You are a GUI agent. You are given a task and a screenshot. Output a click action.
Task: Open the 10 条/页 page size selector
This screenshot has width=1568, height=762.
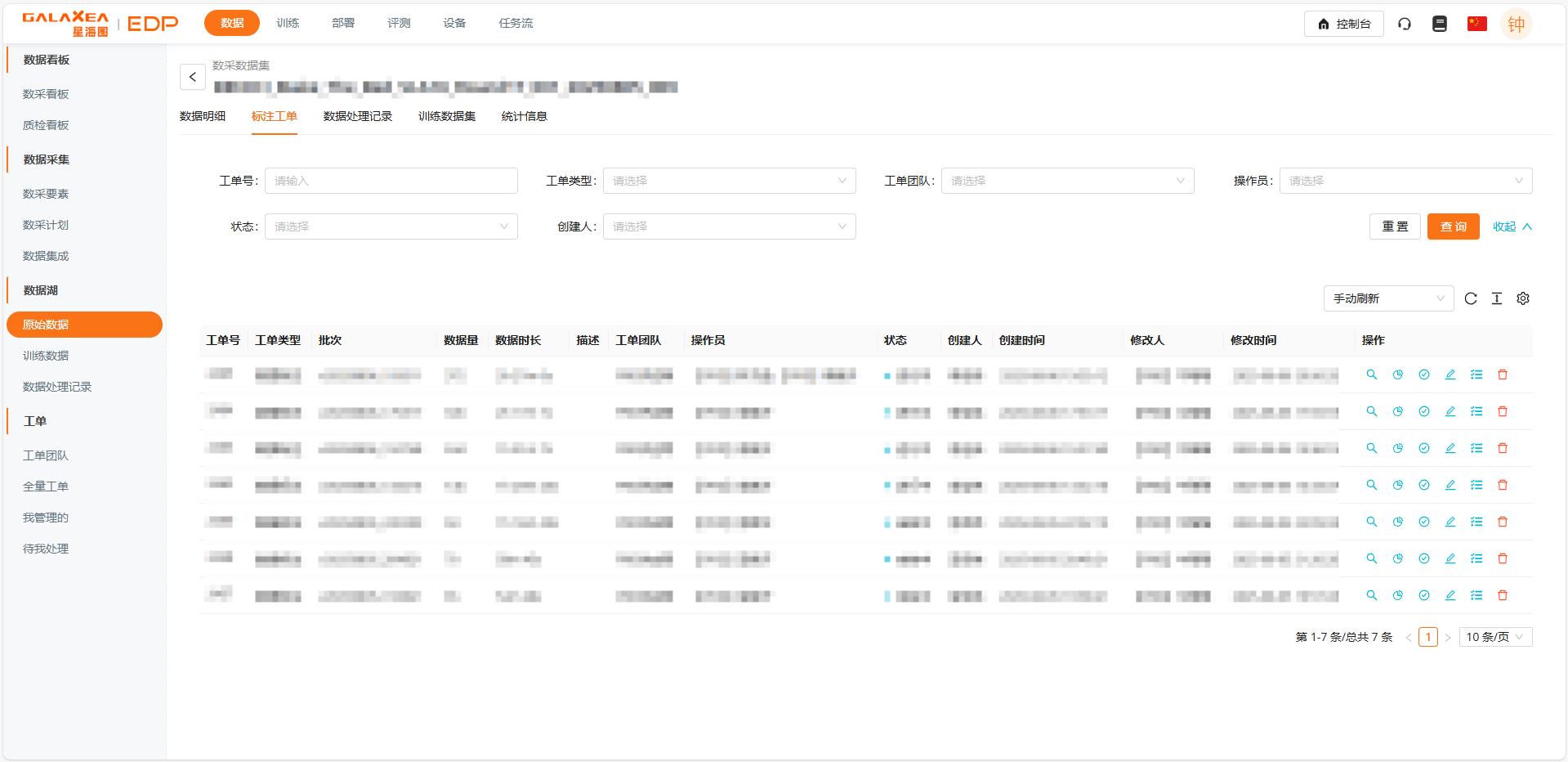click(x=1496, y=637)
